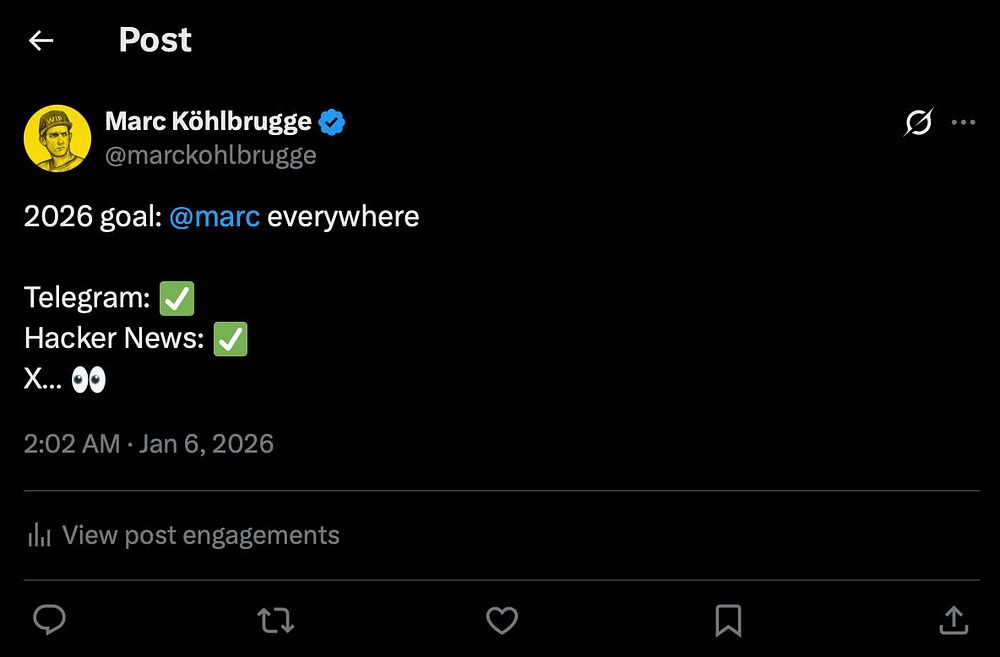Open the Marc Köhlbrugge display name link
Viewport: 1000px width, 657px height.
pyautogui.click(x=208, y=122)
